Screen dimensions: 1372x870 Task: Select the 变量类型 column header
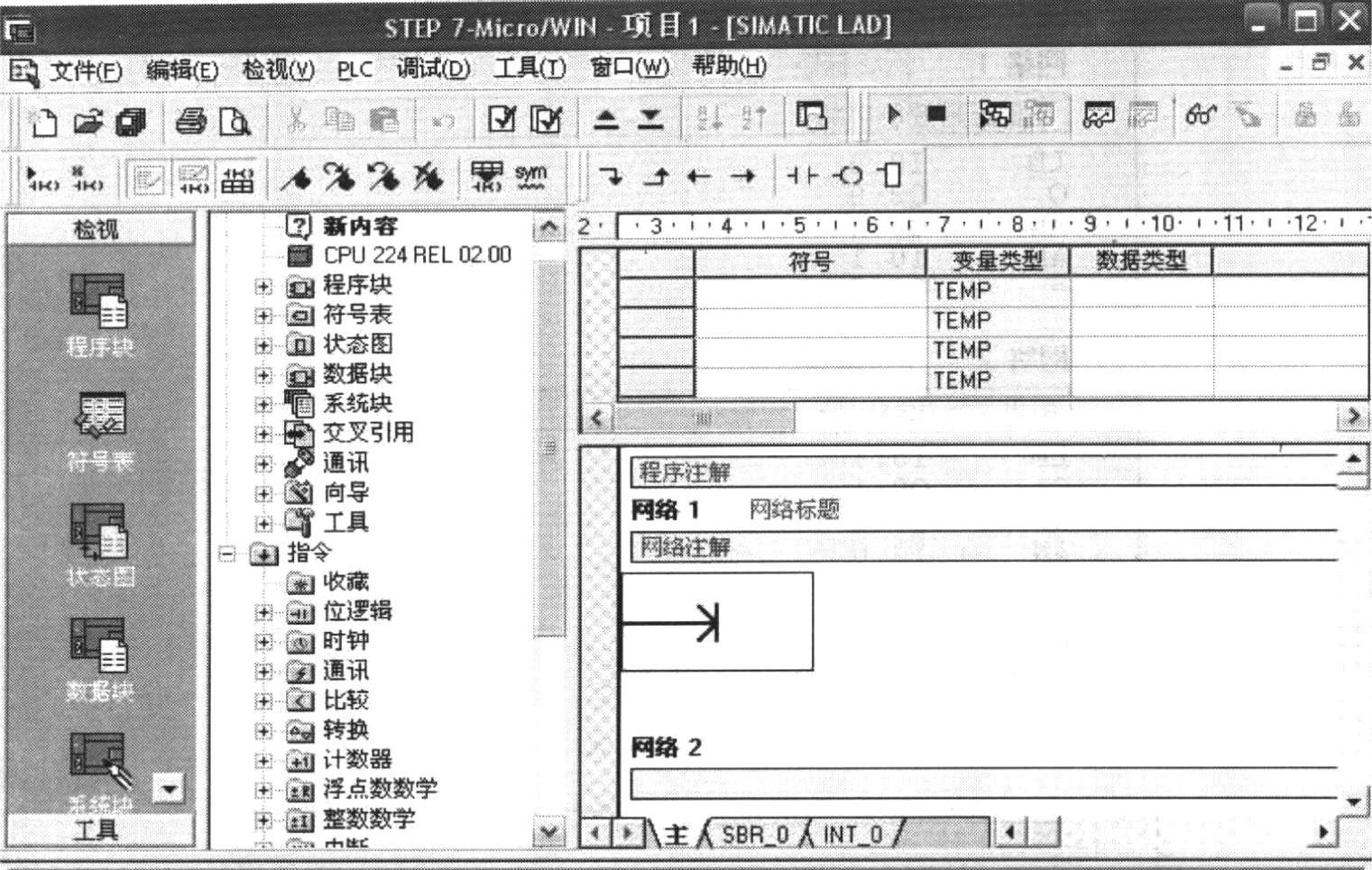998,261
